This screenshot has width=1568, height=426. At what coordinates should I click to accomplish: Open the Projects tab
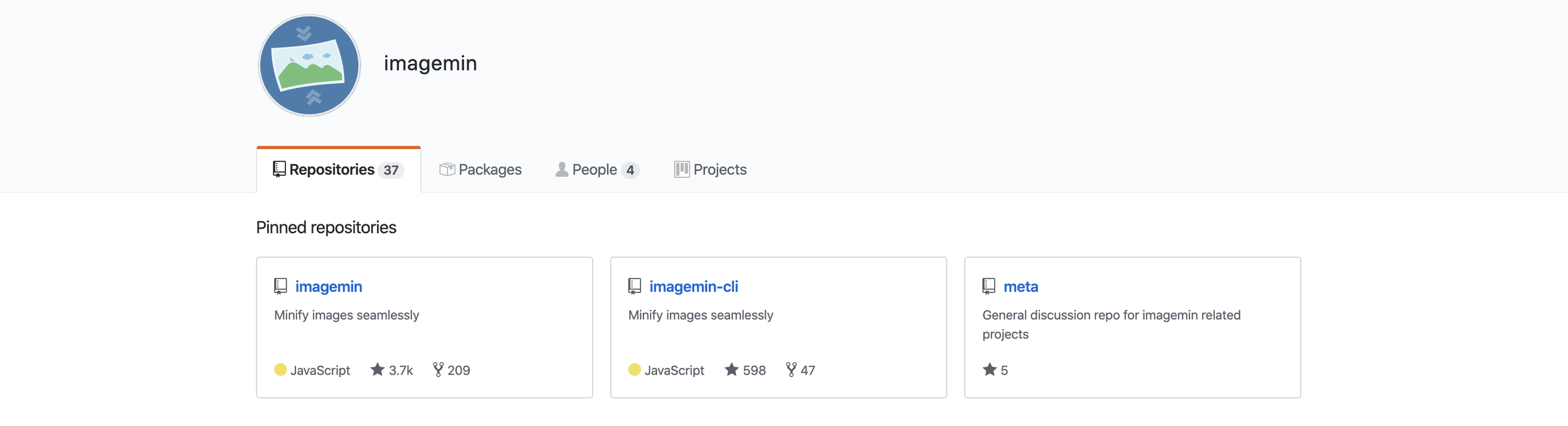pyautogui.click(x=710, y=170)
